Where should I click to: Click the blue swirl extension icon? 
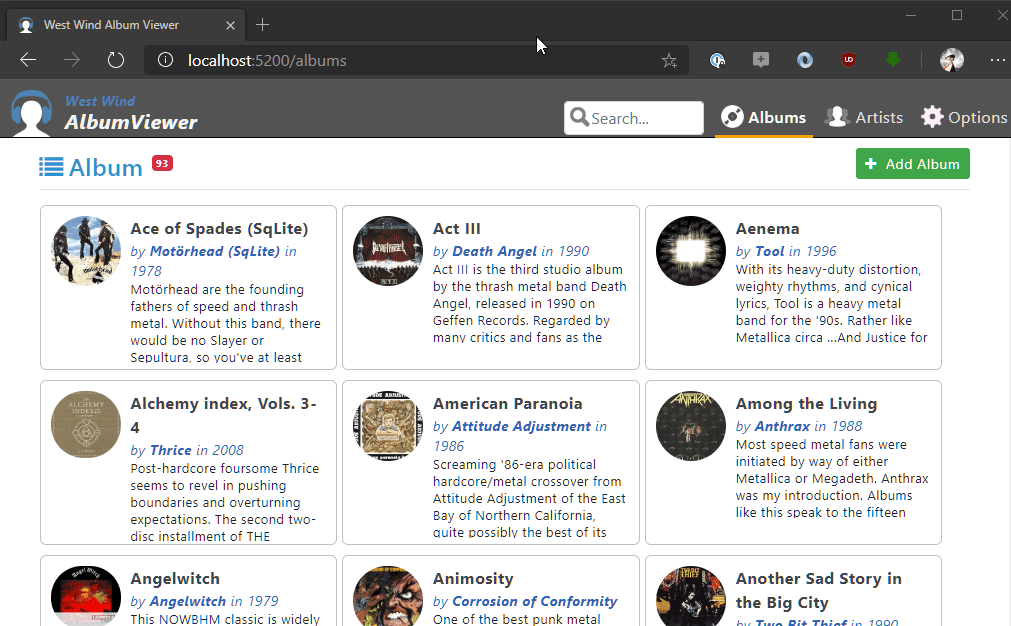[x=805, y=60]
